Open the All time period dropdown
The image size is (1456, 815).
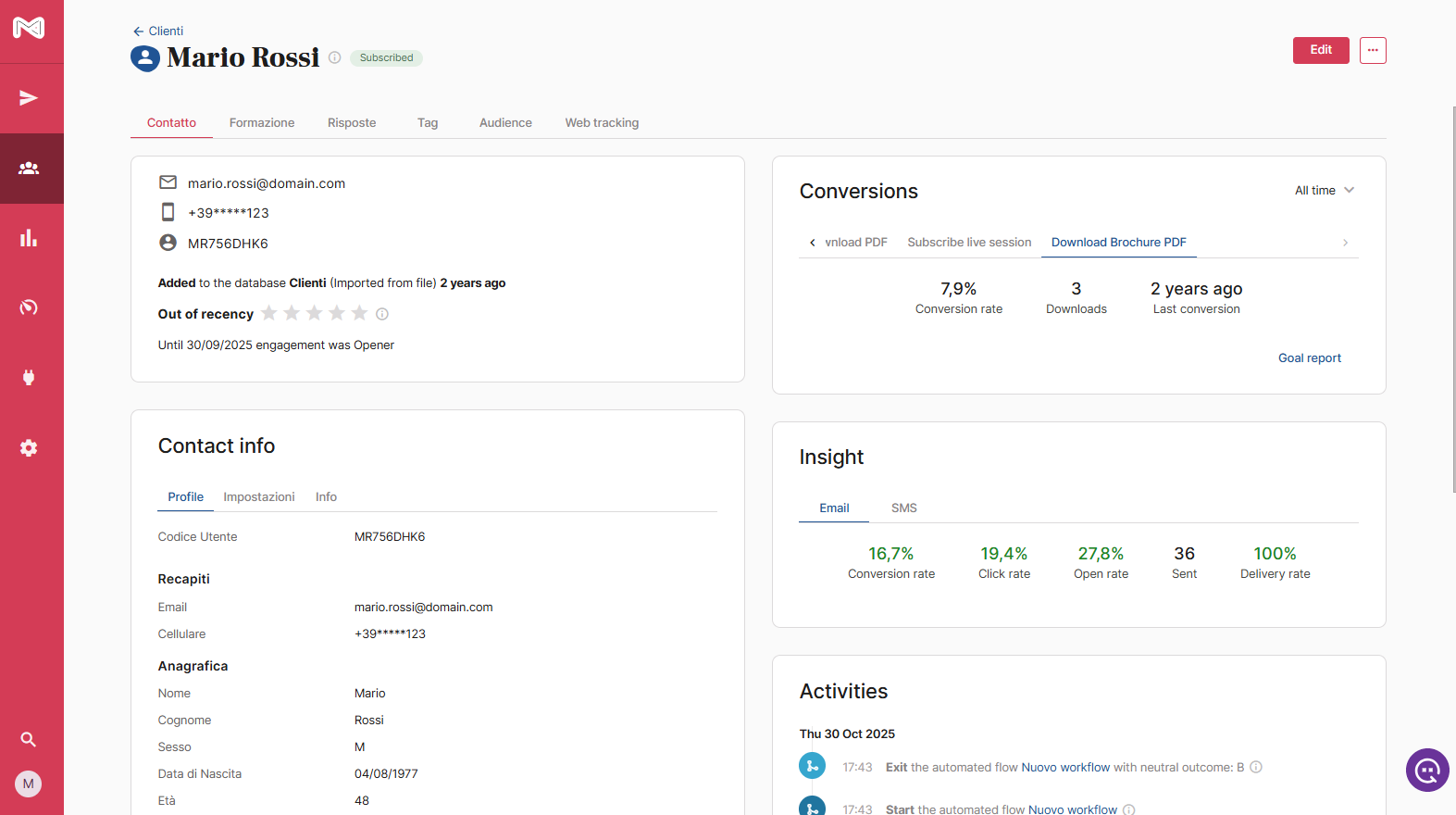tap(1324, 191)
